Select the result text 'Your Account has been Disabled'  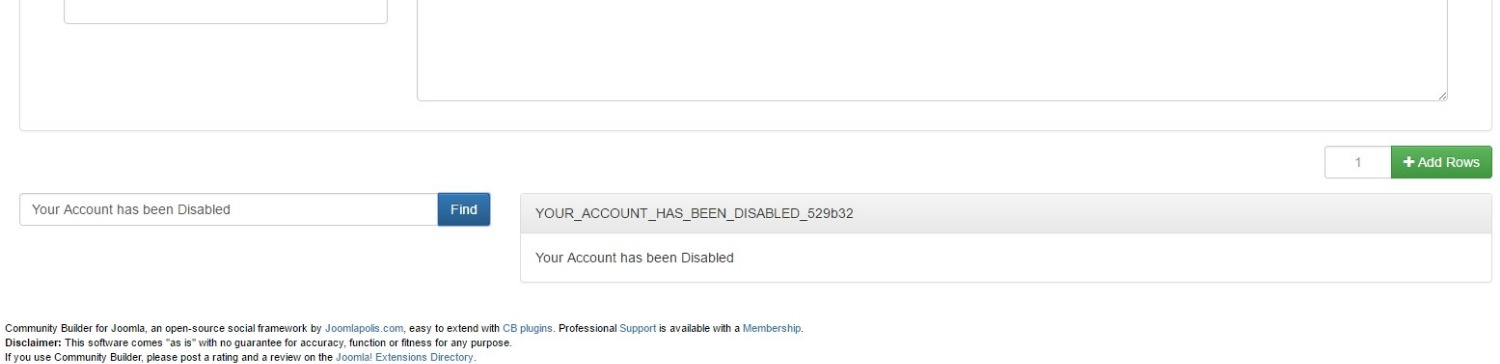coord(634,257)
